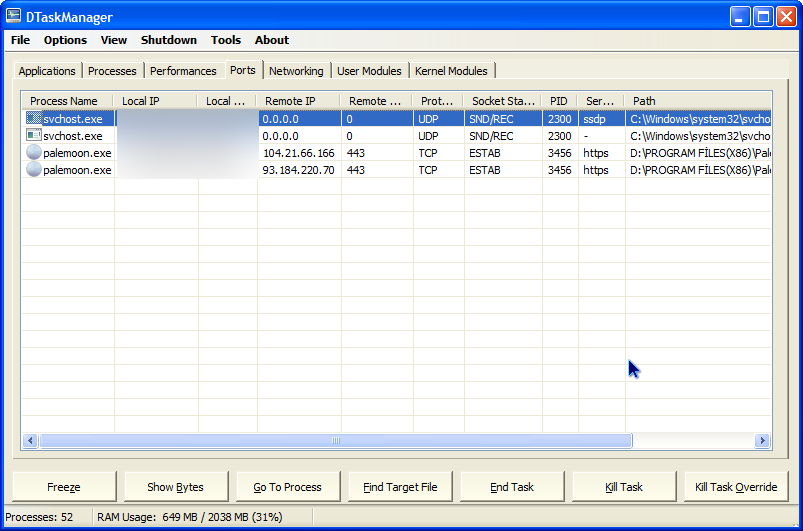Screen dimensions: 803x531
Task: Click https service in 104.21.66.166 row
Action: coord(596,153)
